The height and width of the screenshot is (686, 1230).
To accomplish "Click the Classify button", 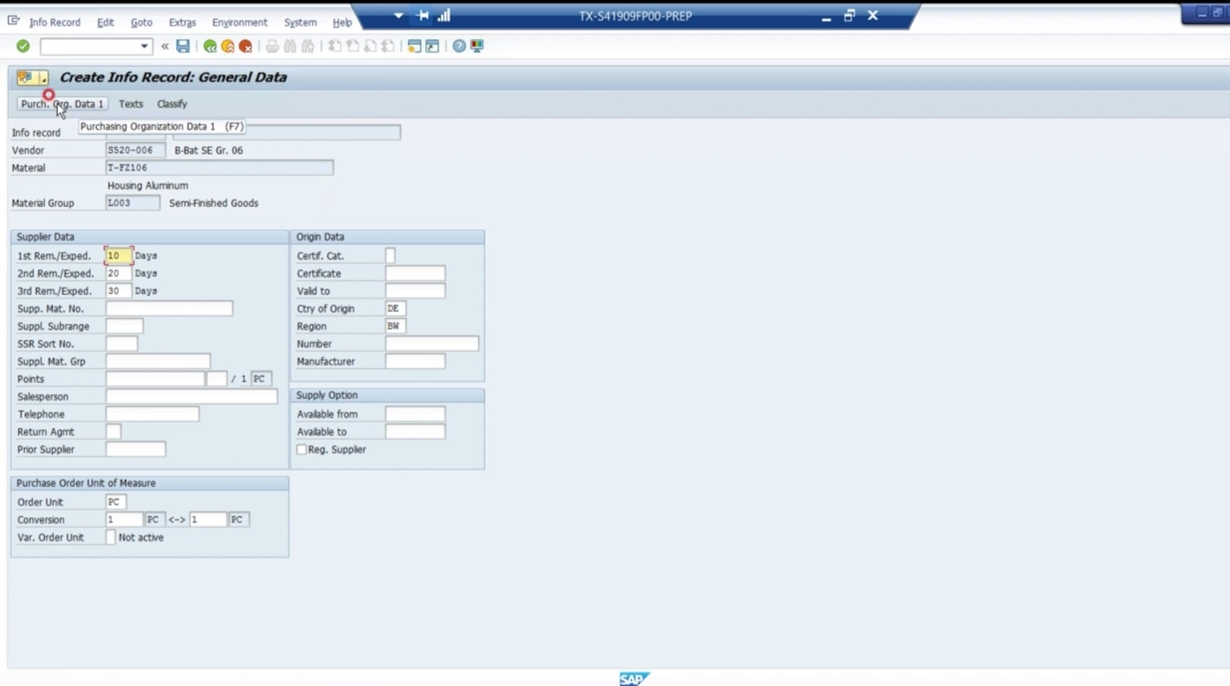I will pyautogui.click(x=172, y=104).
